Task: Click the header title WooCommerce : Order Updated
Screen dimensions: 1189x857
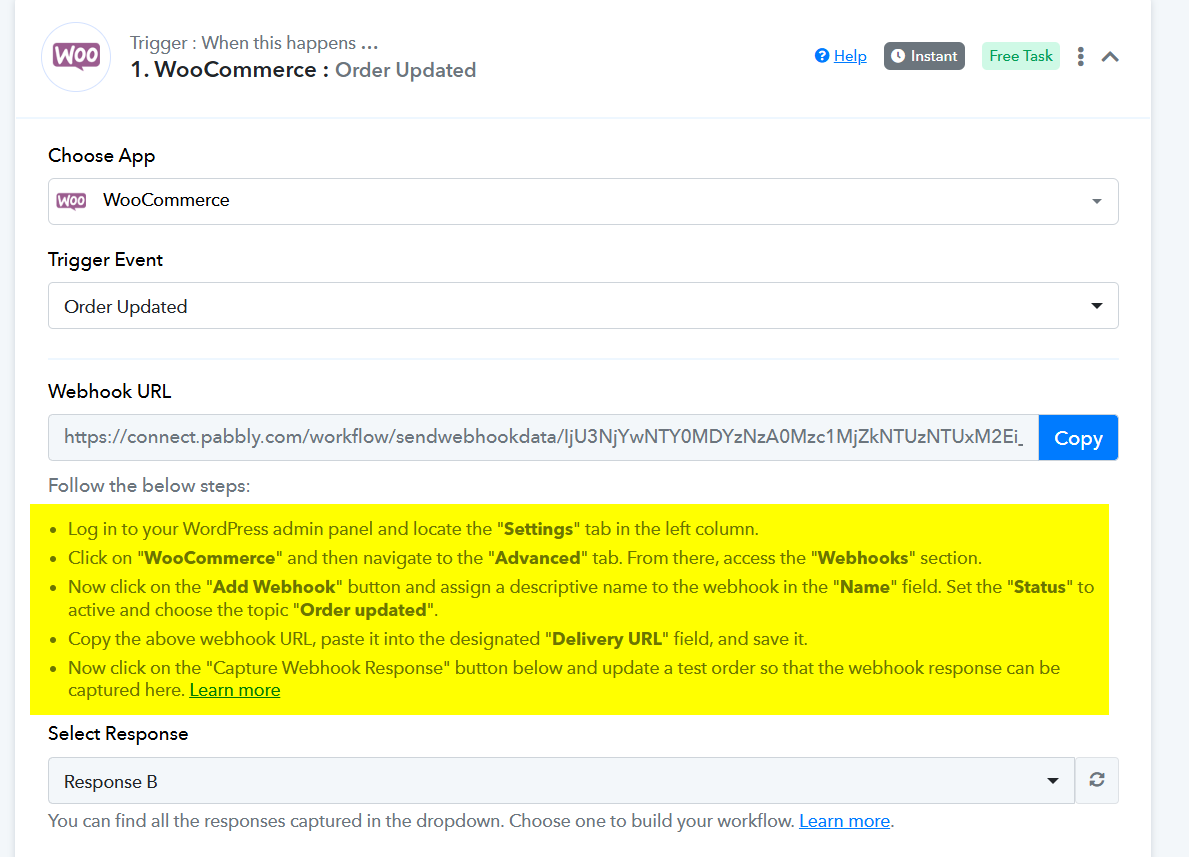Action: 303,70
